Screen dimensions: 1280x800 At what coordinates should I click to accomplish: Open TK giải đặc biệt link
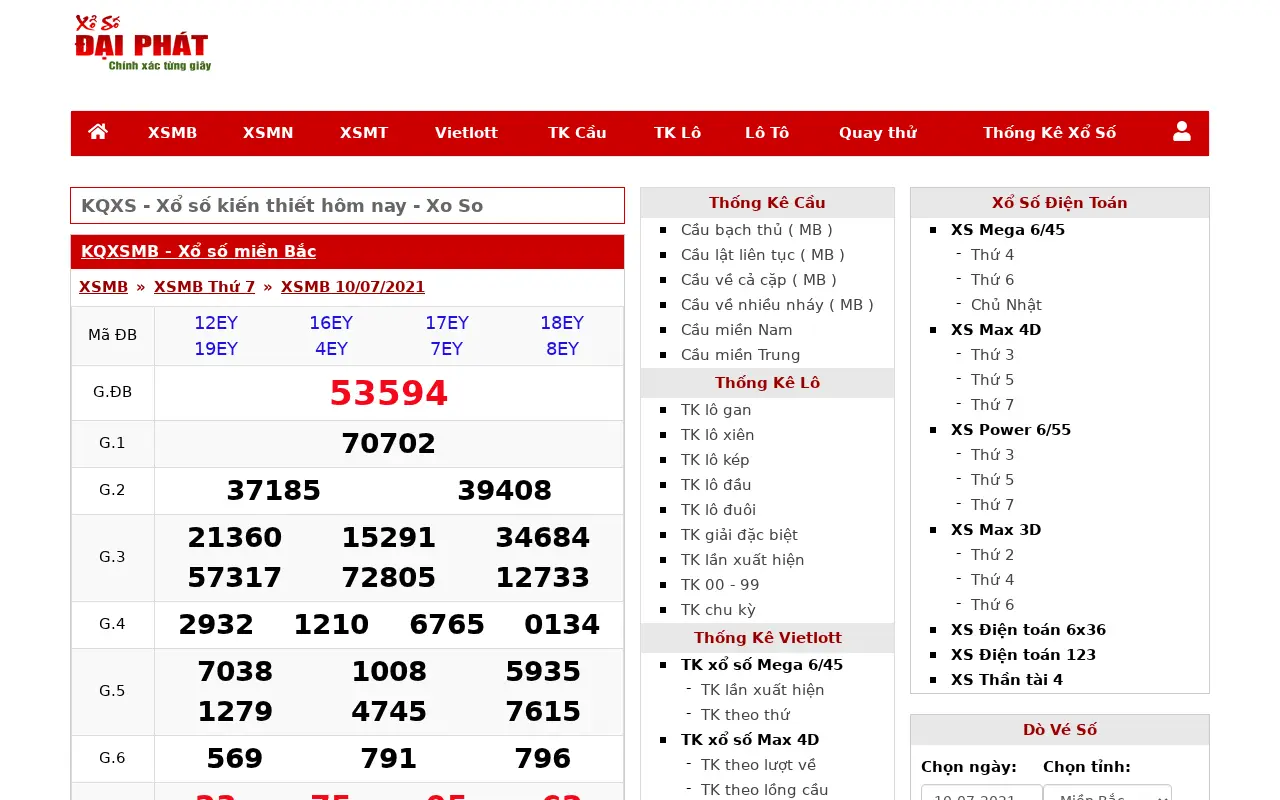739,535
